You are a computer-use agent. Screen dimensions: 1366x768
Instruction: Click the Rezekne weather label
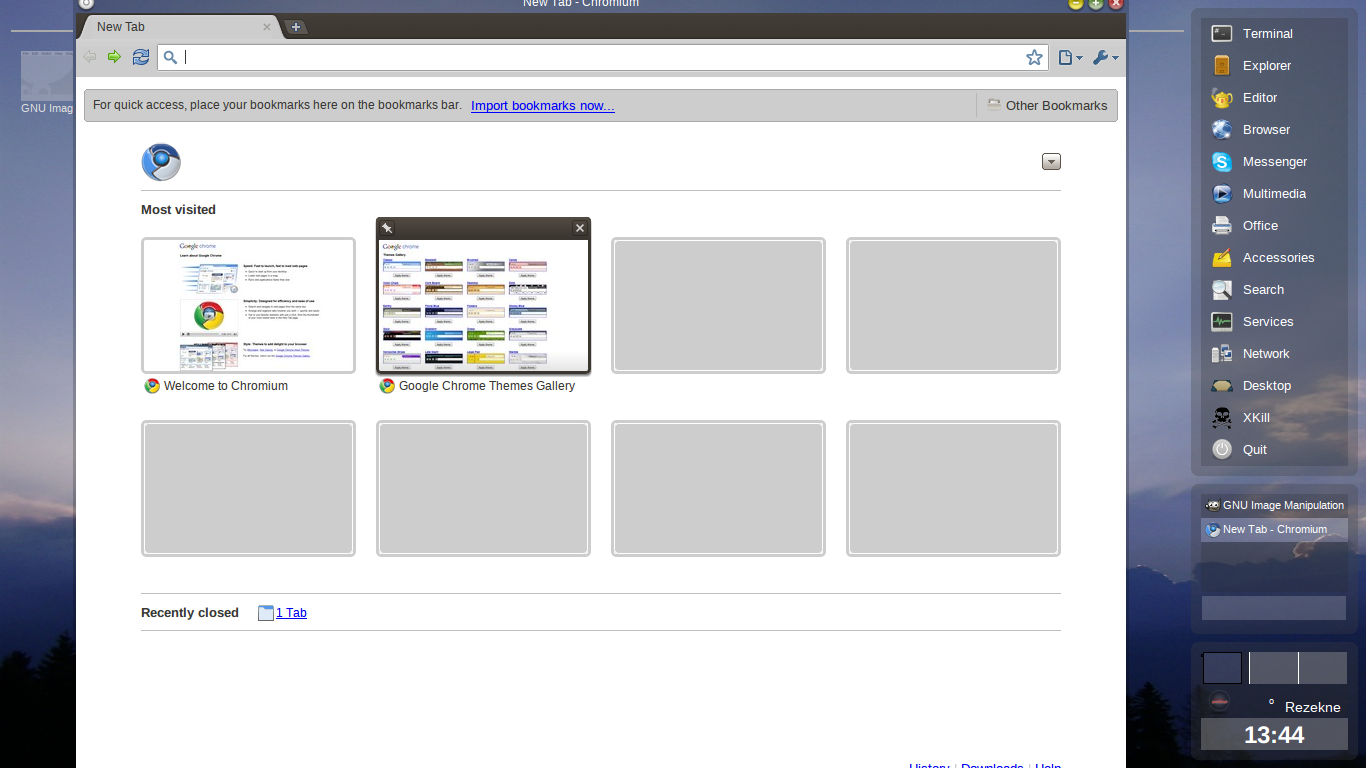[x=1312, y=707]
